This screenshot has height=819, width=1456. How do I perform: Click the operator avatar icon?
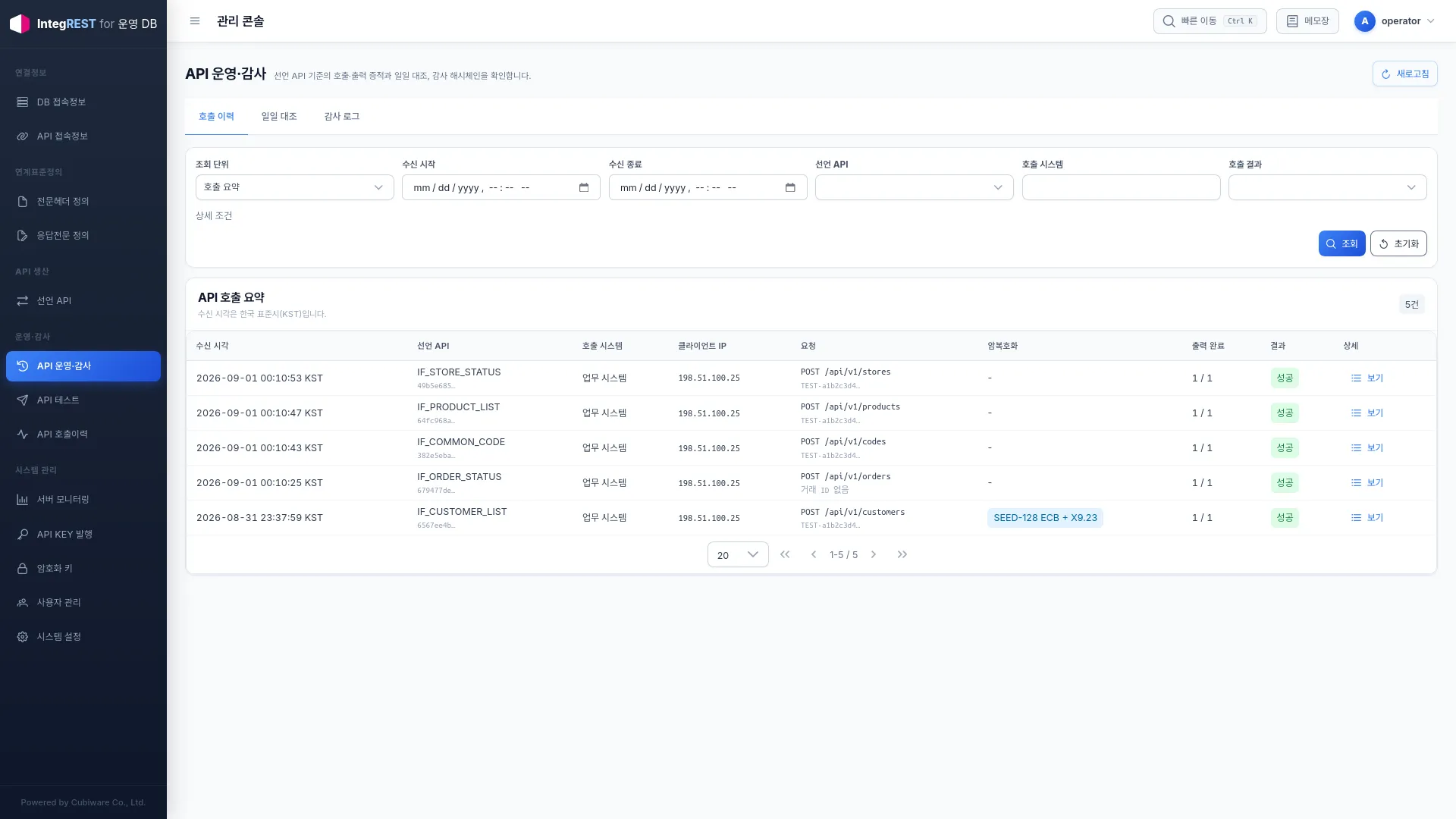pyautogui.click(x=1364, y=21)
